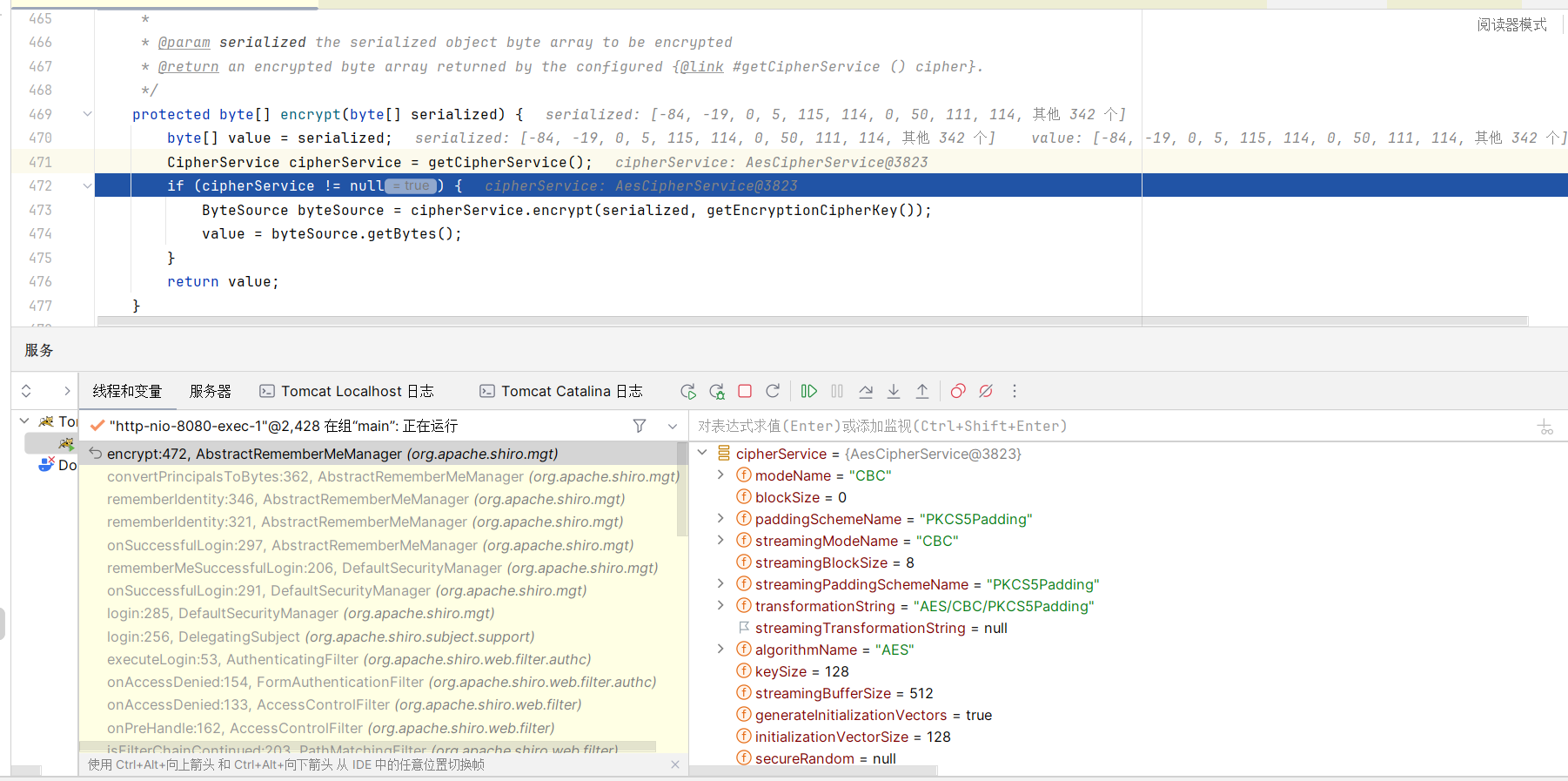Image resolution: width=1568 pixels, height=781 pixels.
Task: Click the Rerun in debug mode icon
Action: 717,392
